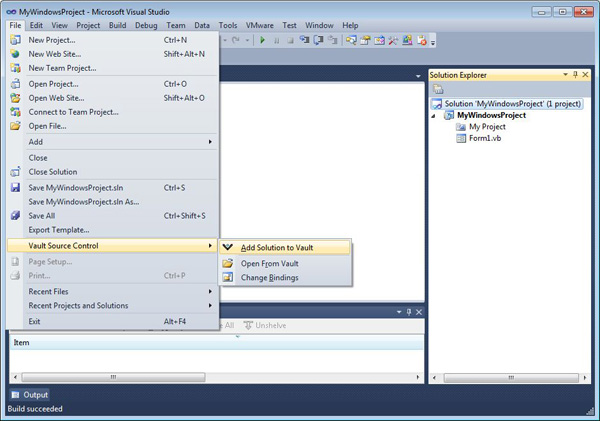
Task: Choose Change Bindings from submenu
Action: 268,277
